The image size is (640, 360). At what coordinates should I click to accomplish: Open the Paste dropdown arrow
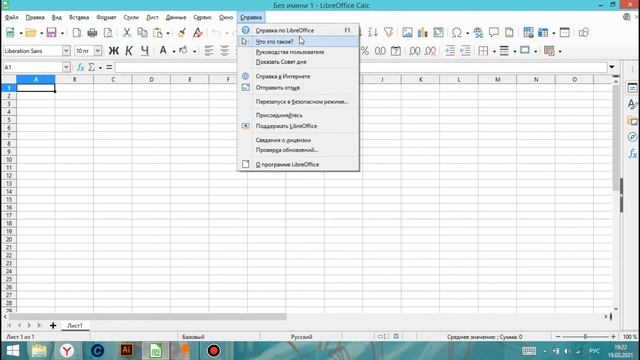coord(168,33)
